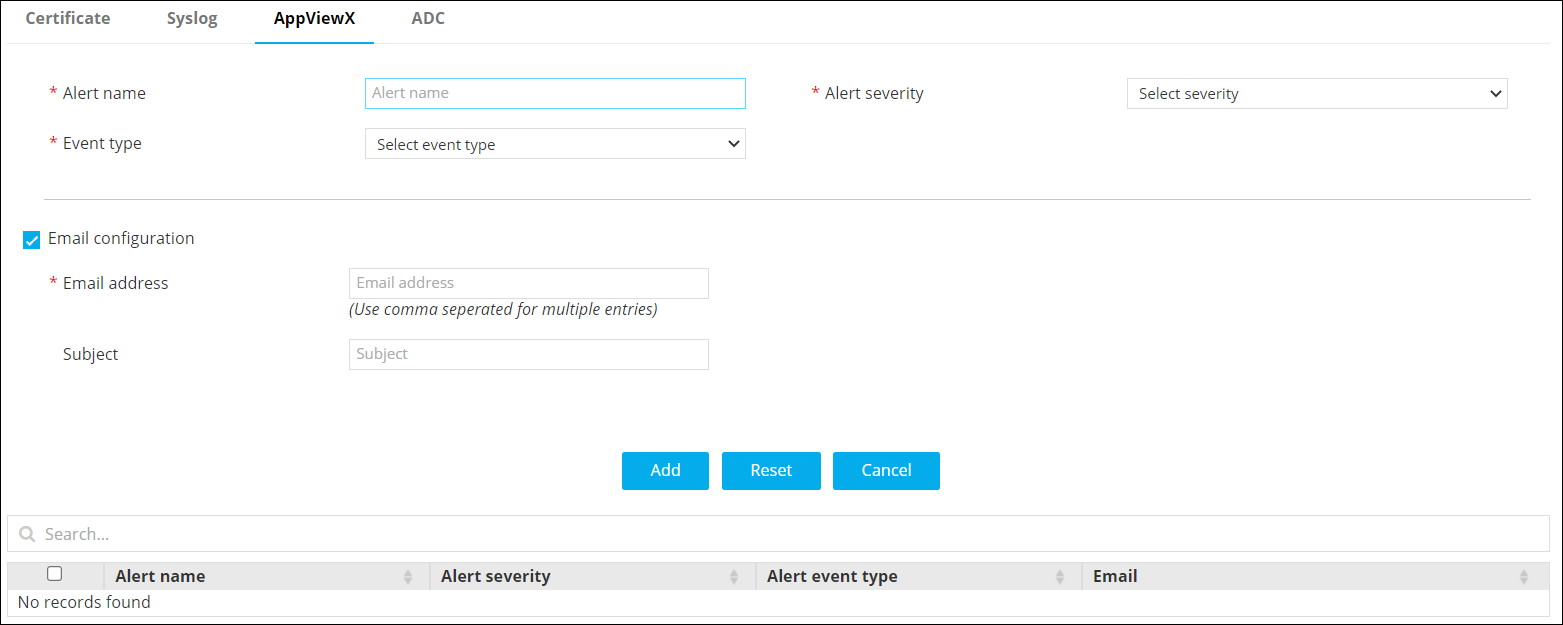Viewport: 1563px width, 625px height.
Task: Click the Event type field label
Action: (102, 143)
